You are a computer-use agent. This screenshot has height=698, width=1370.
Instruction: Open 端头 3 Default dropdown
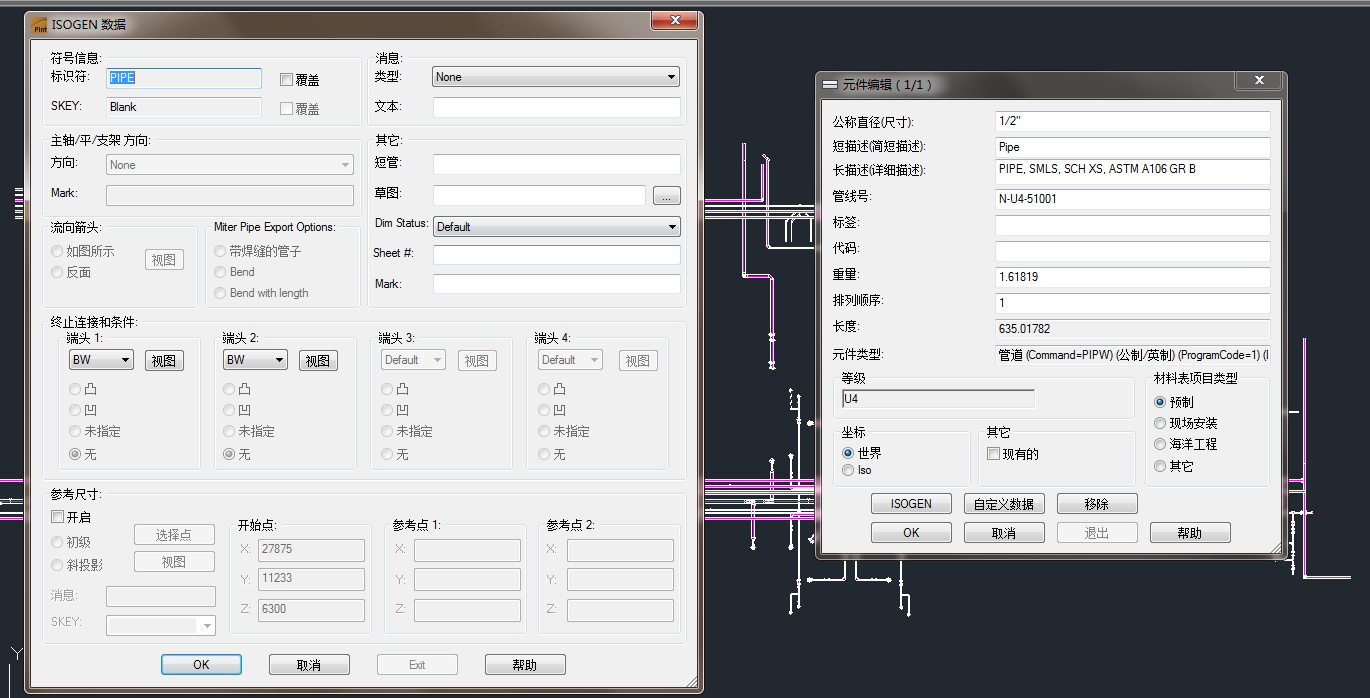pyautogui.click(x=412, y=360)
